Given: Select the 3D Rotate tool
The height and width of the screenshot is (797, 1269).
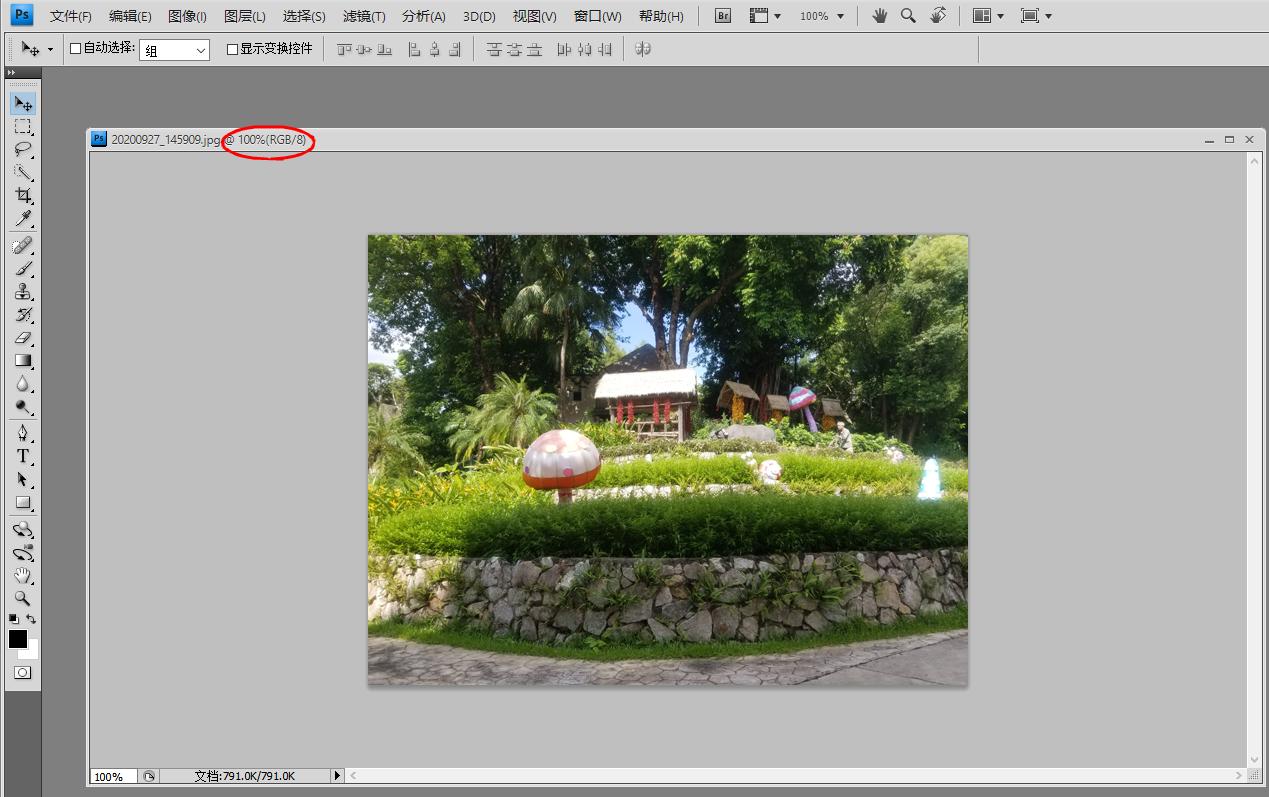Looking at the screenshot, I should tap(23, 530).
